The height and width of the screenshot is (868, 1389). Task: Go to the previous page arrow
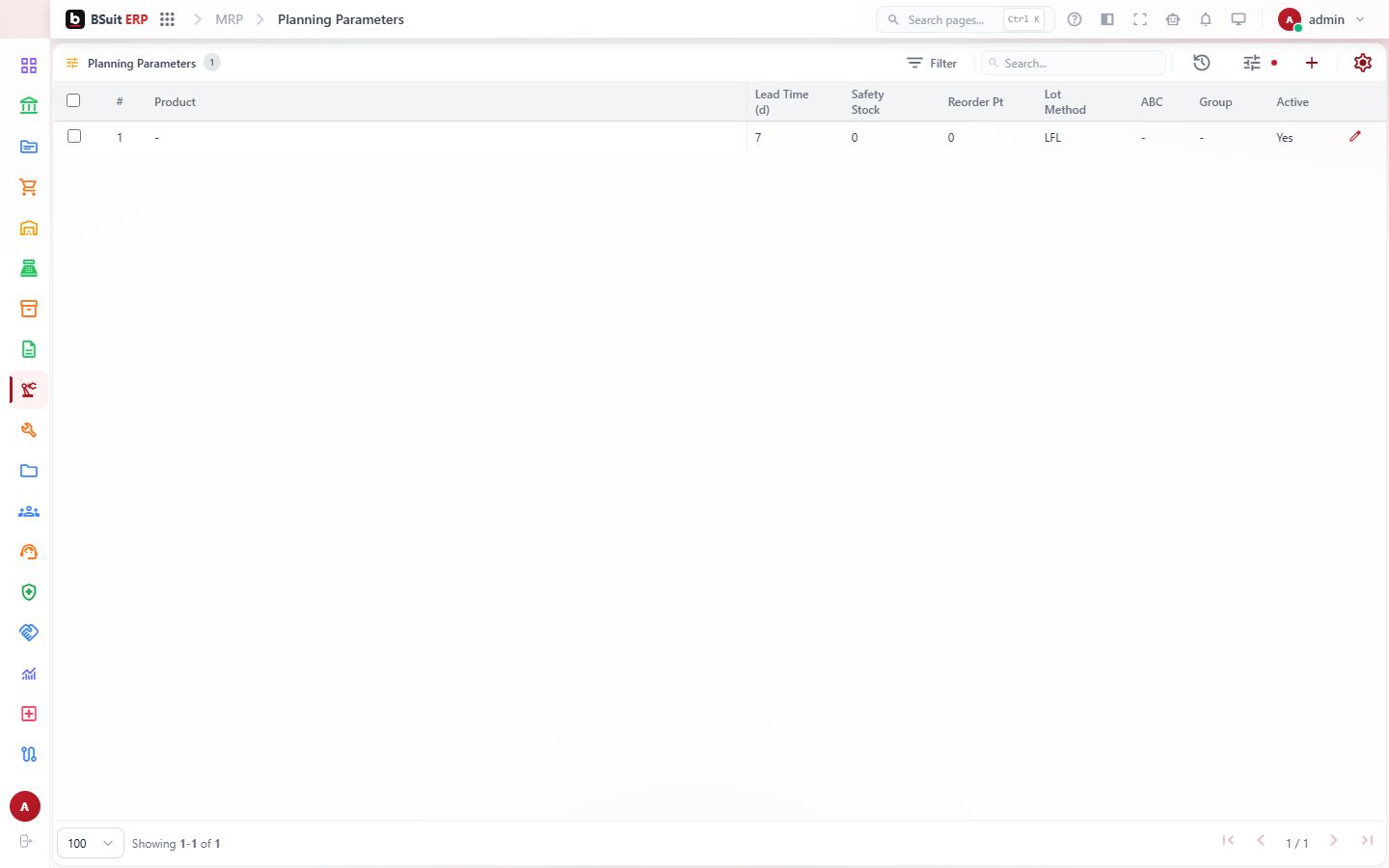(x=1261, y=841)
